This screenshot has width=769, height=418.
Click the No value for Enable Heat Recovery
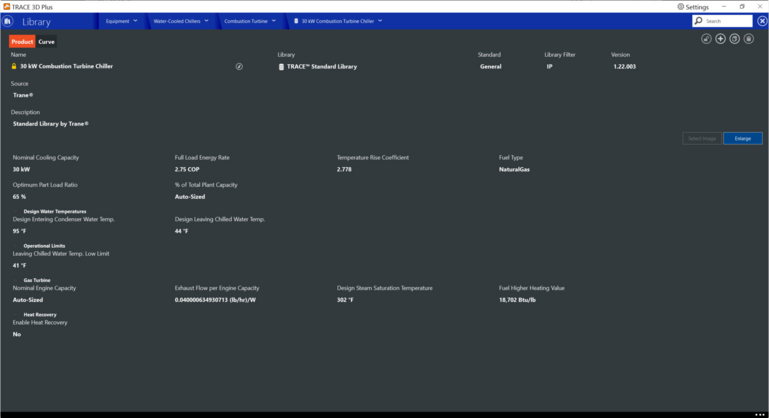pos(17,334)
